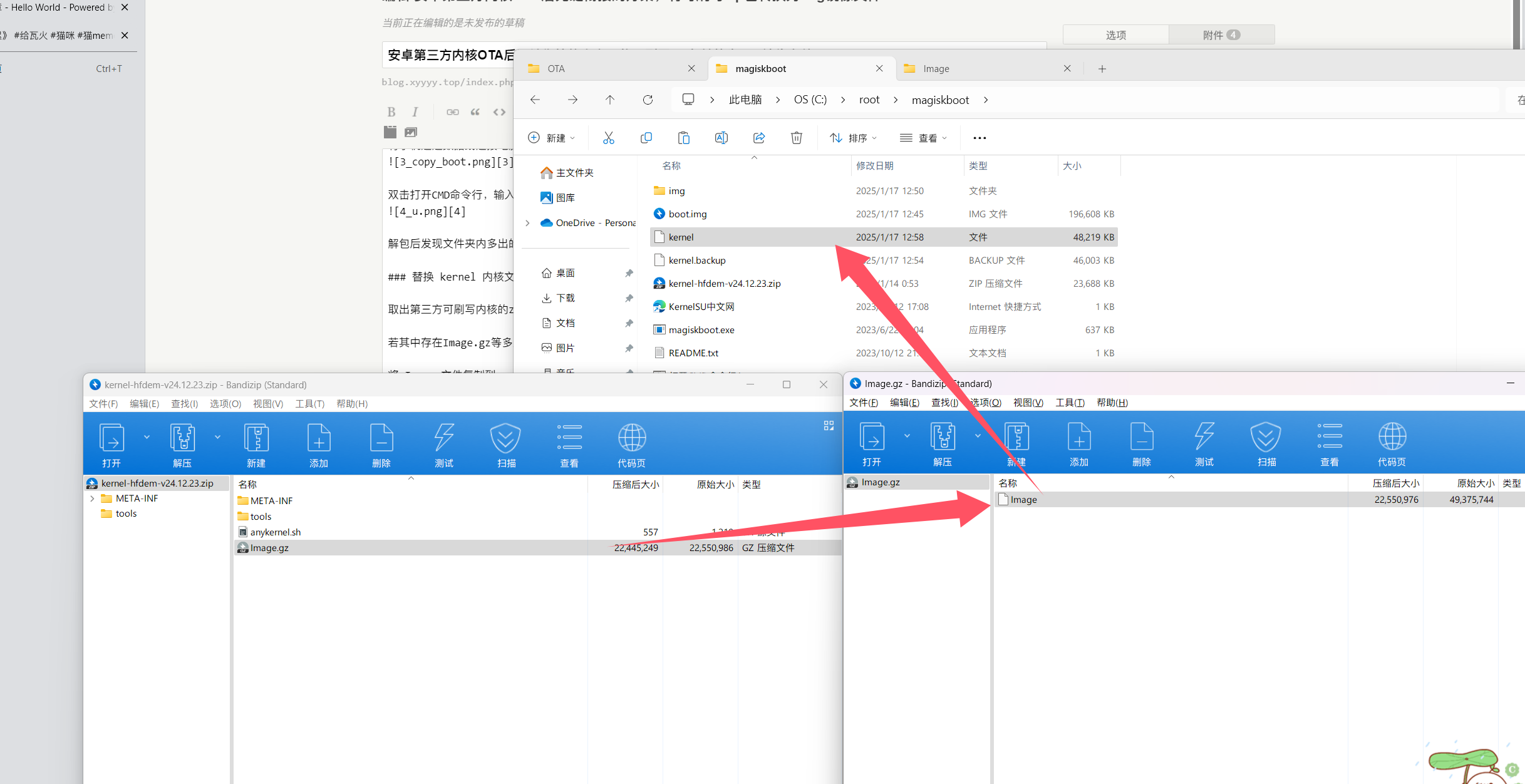The width and height of the screenshot is (1525, 784).
Task: Select boot.img file in Explorer
Action: coord(884,214)
